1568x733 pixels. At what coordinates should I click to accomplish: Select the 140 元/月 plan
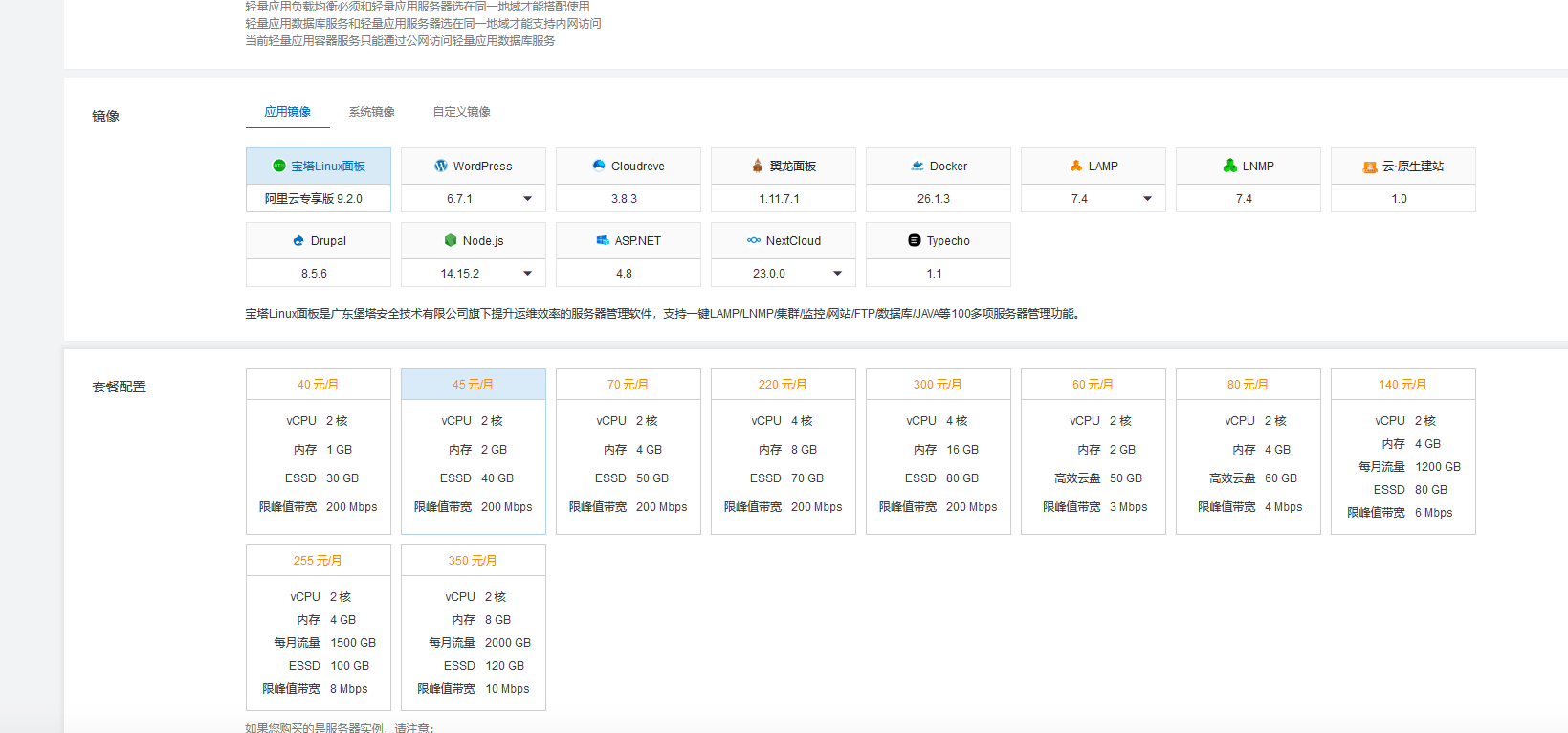1403,452
